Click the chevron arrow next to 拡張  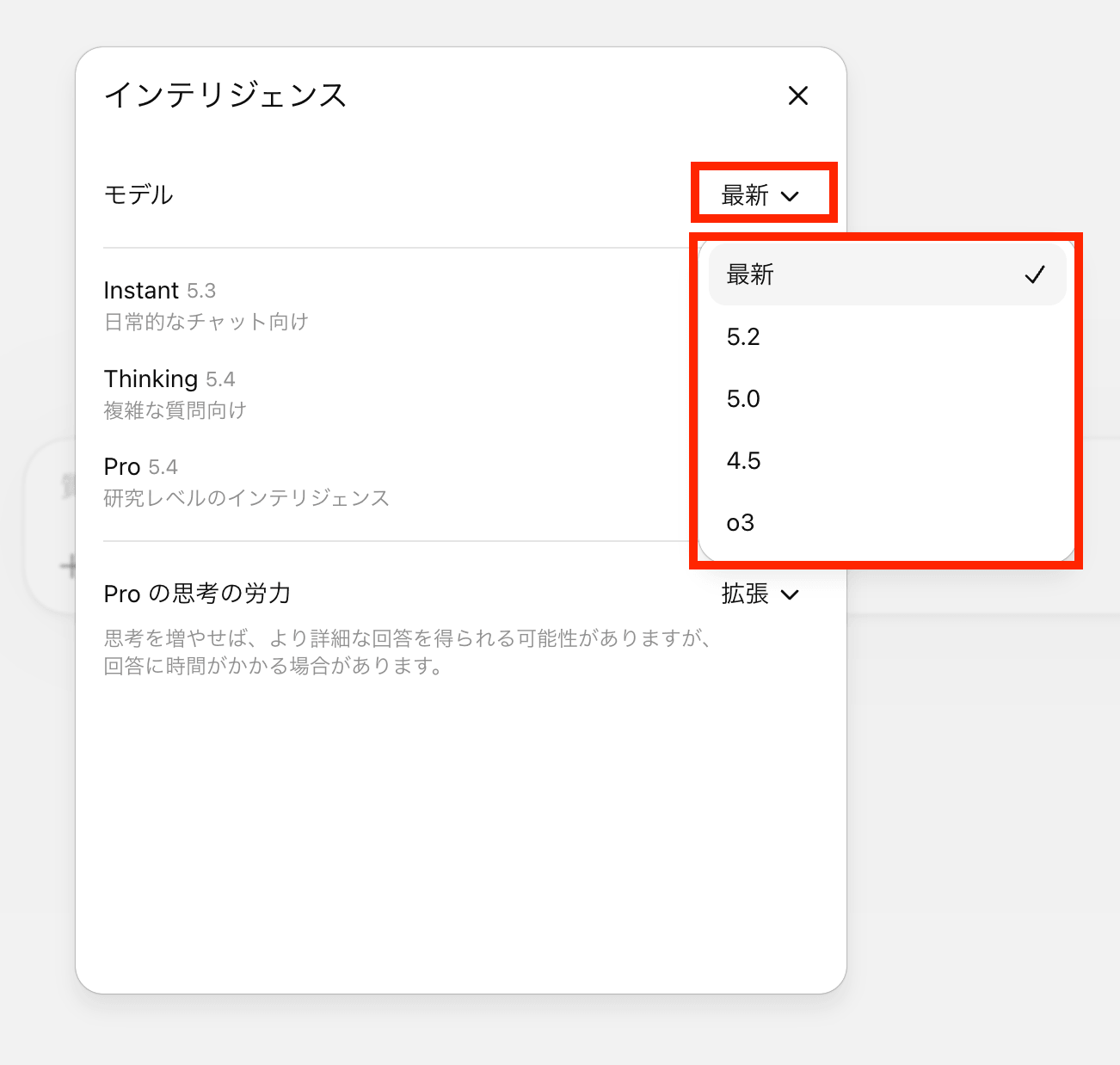click(790, 594)
